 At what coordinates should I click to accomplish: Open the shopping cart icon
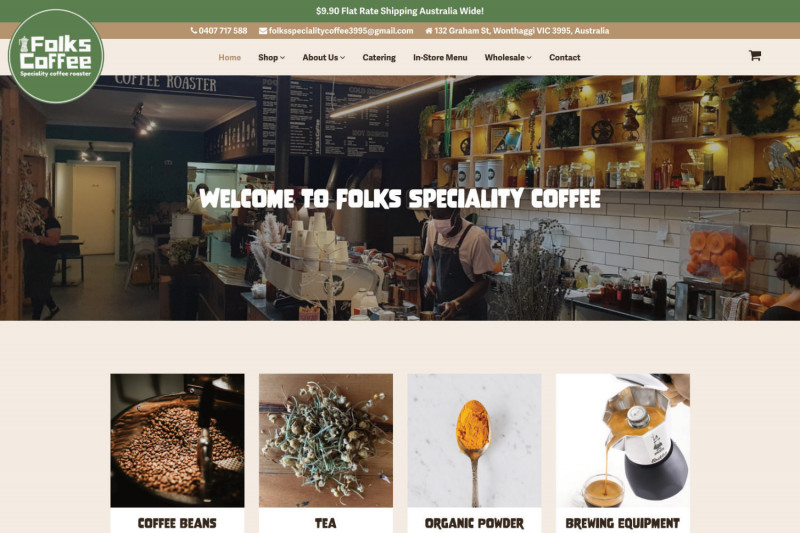pyautogui.click(x=755, y=55)
